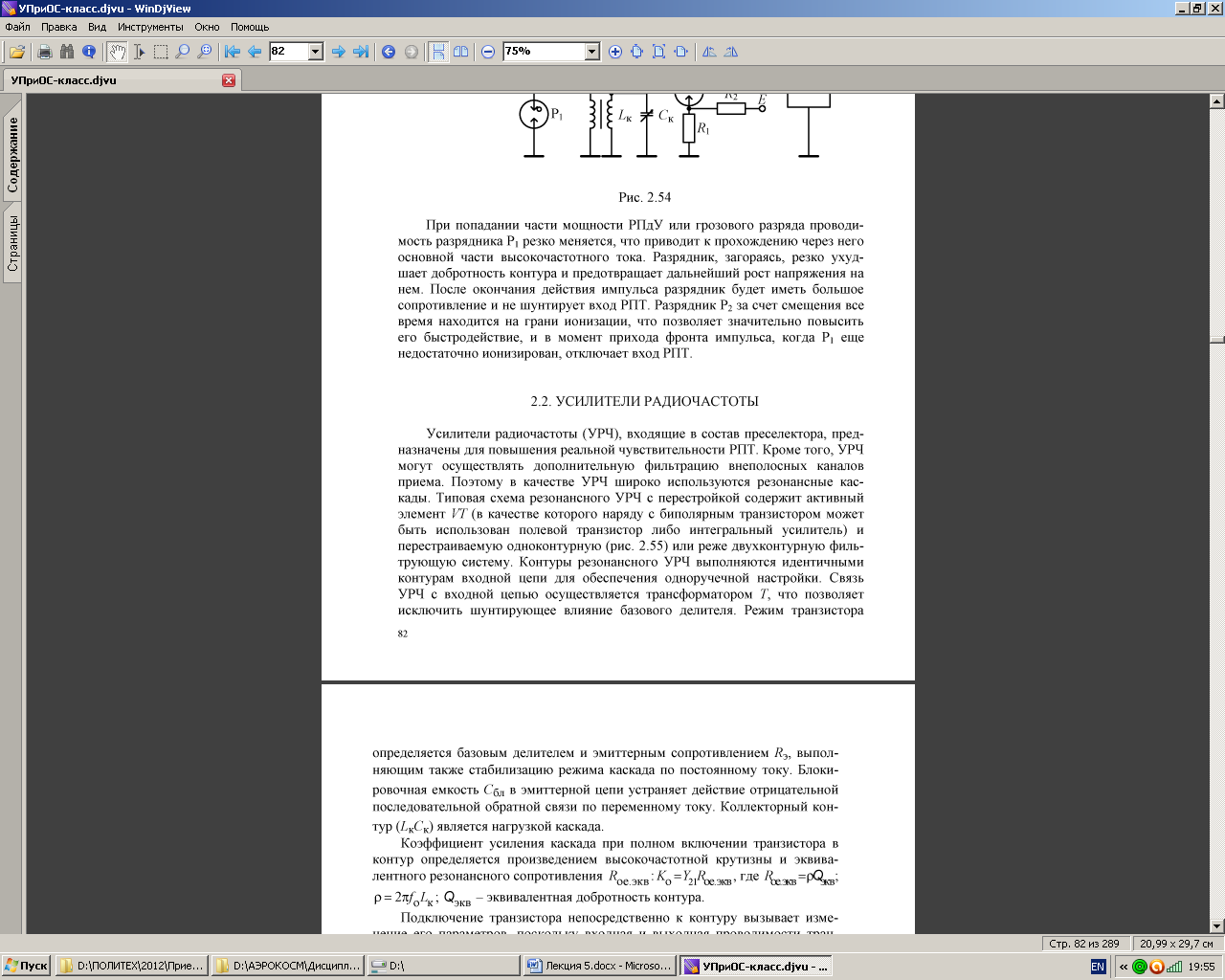Go to the previous page arrow
The height and width of the screenshot is (980, 1225).
tap(255, 52)
